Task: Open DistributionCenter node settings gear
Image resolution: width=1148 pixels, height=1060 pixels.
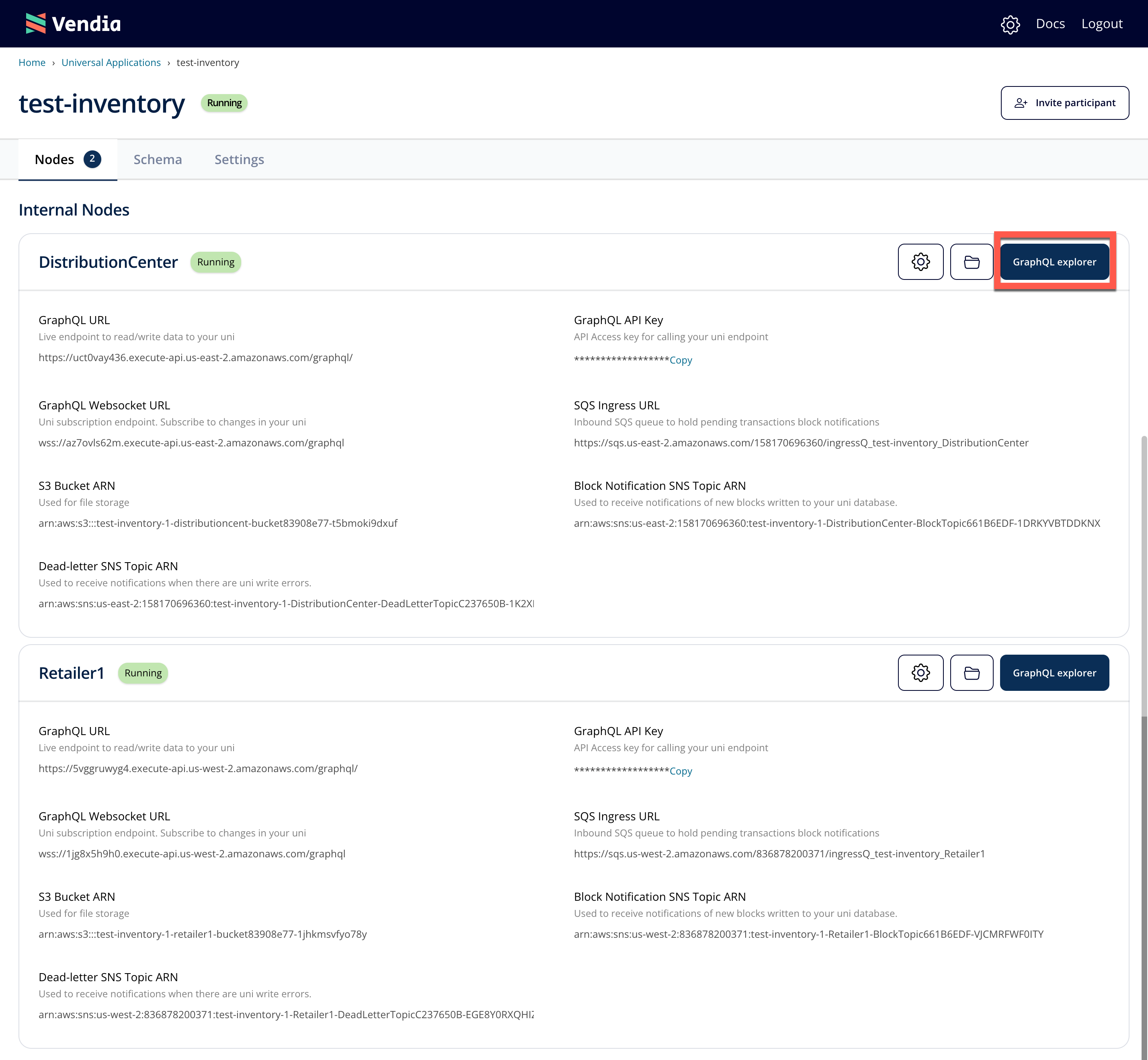Action: (x=920, y=262)
